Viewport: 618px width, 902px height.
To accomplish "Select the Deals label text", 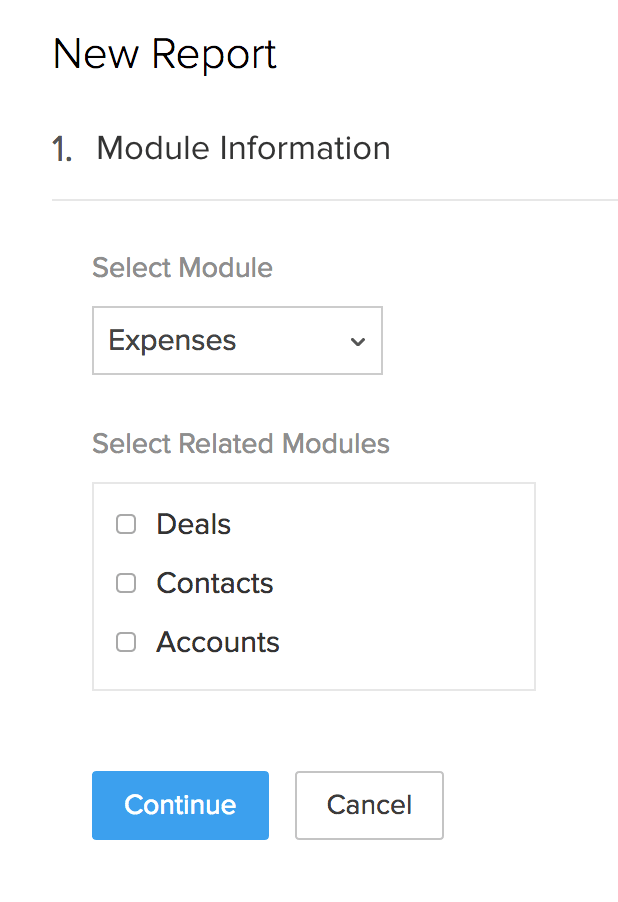I will tap(193, 524).
